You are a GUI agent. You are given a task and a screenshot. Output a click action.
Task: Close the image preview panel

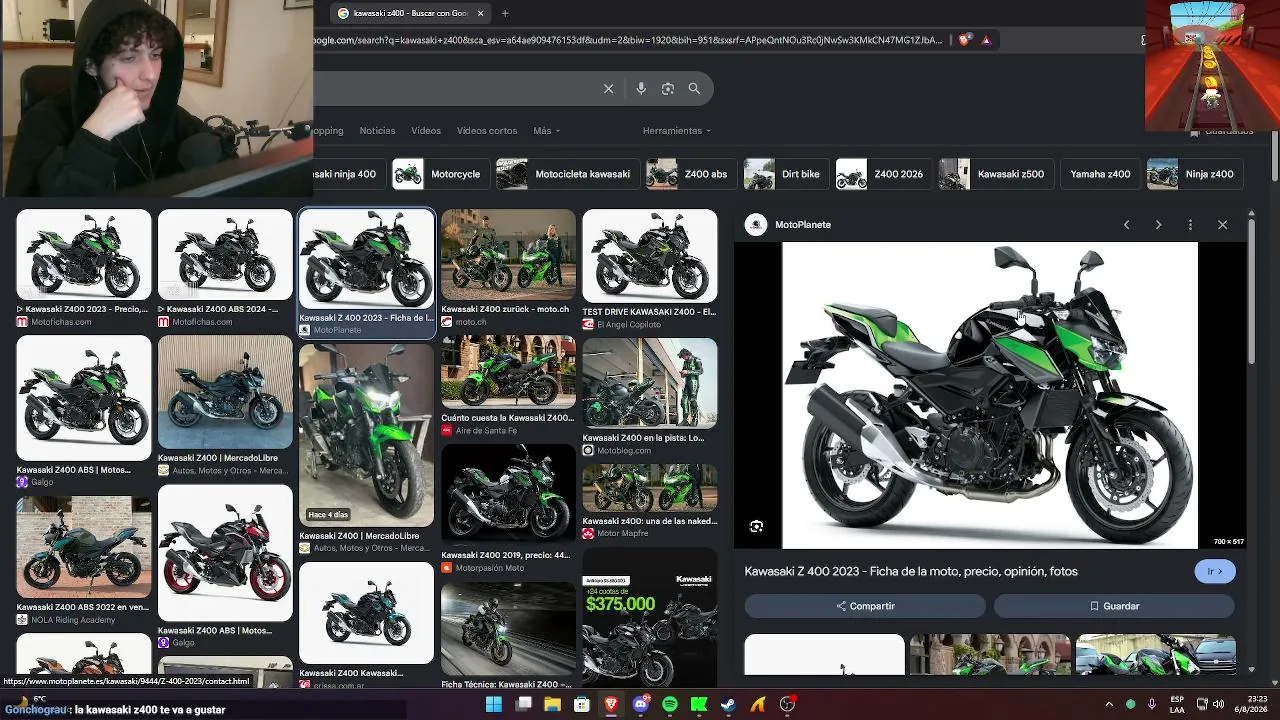[1222, 225]
